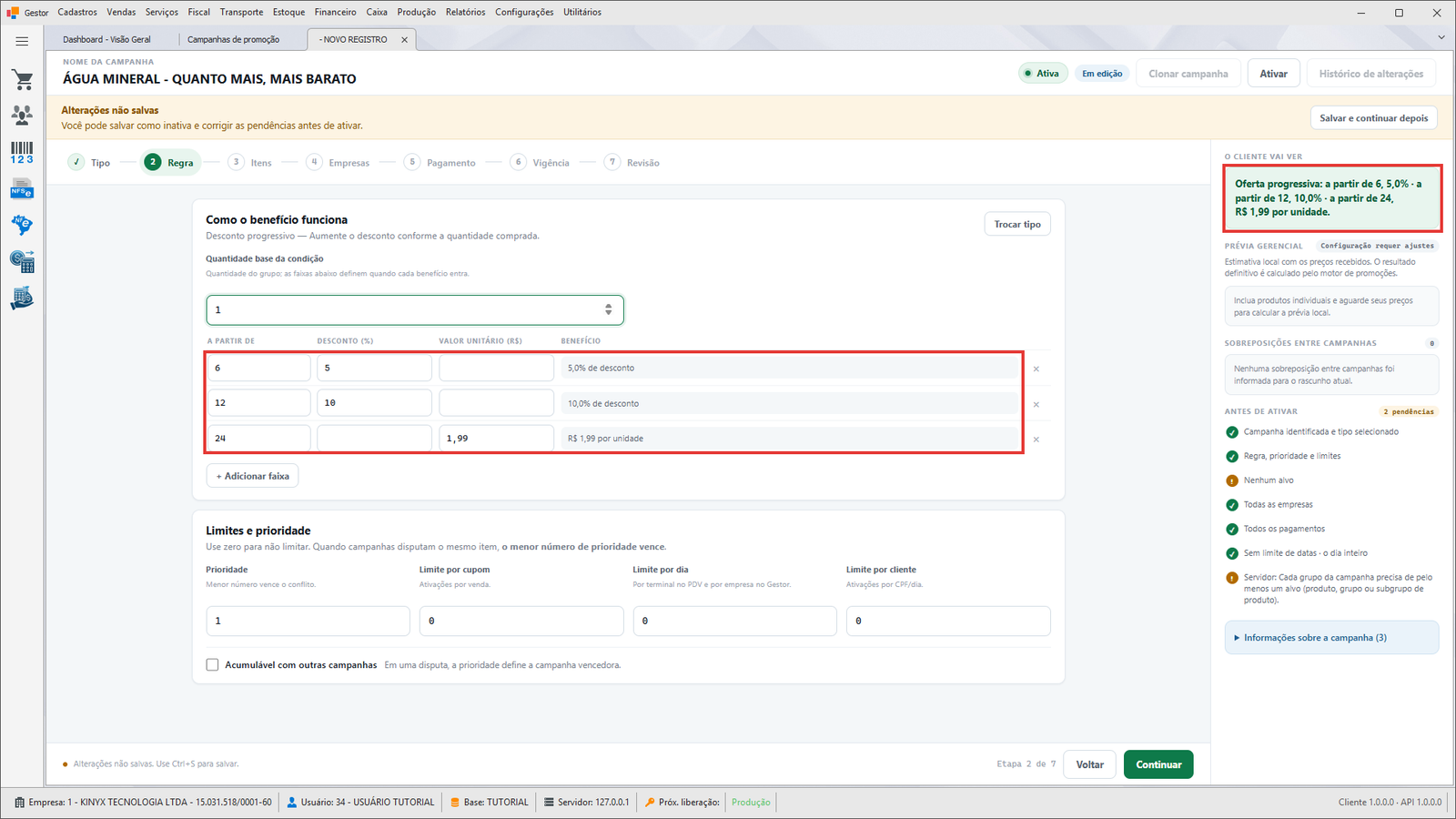1456x819 pixels.
Task: Click the Ativar button
Action: (1273, 74)
